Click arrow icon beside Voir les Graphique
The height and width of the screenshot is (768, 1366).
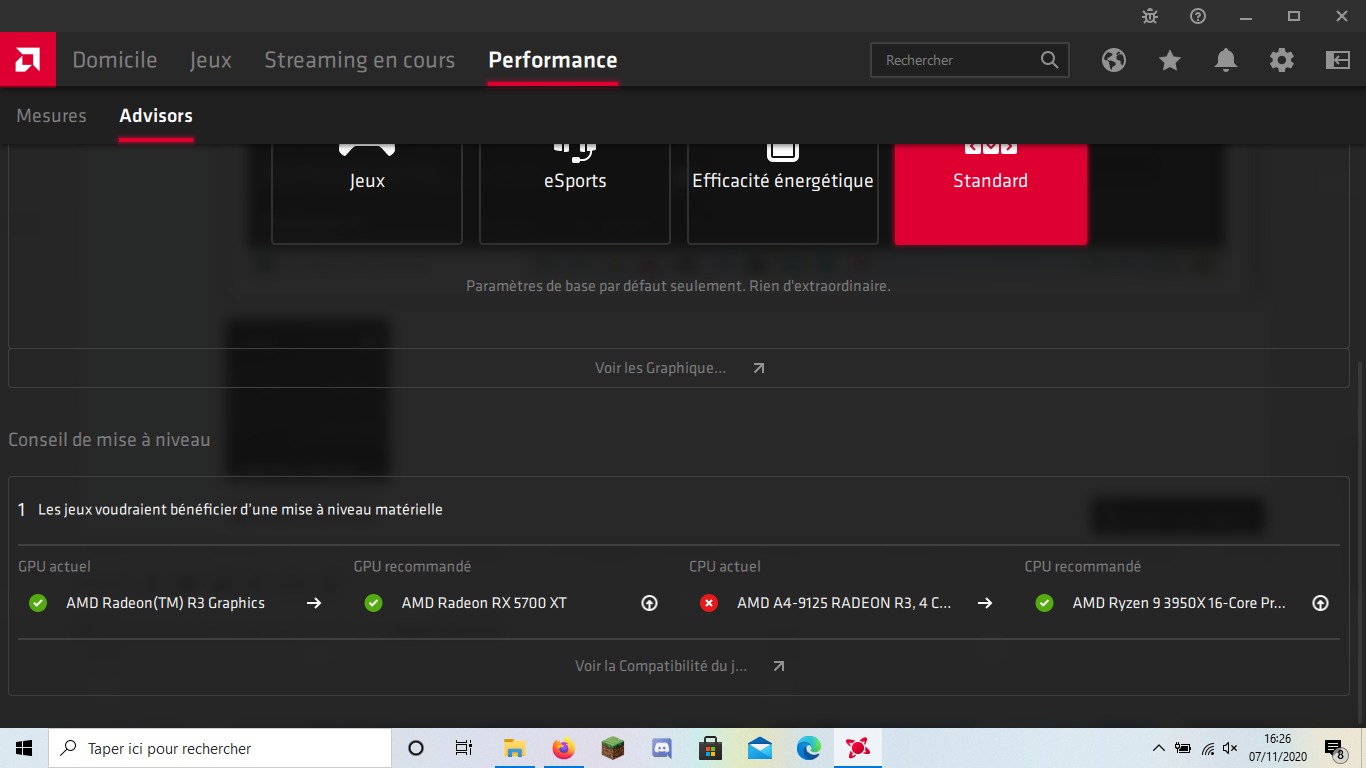pos(759,368)
